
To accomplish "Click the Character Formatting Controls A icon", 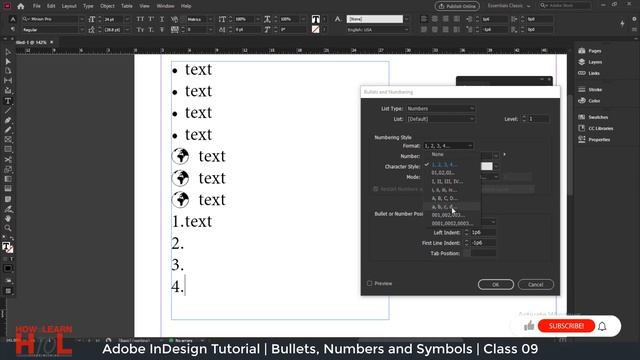I will [13, 19].
